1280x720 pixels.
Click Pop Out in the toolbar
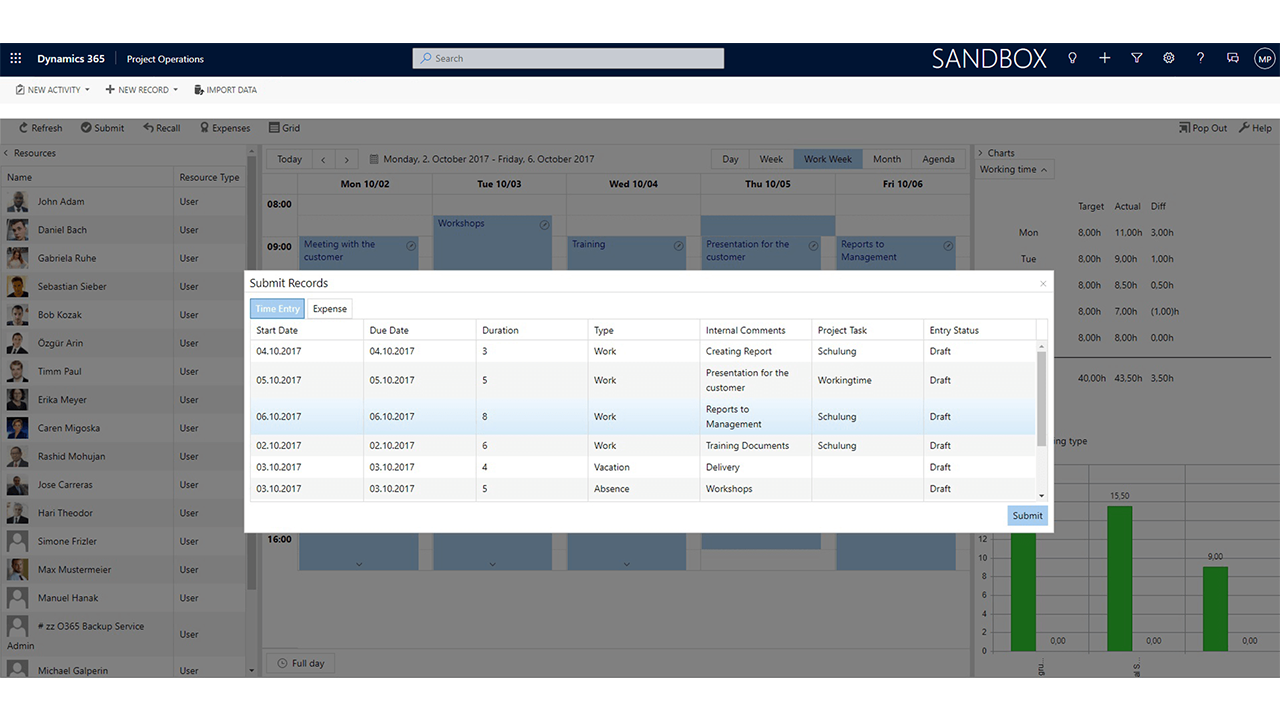(x=1203, y=128)
